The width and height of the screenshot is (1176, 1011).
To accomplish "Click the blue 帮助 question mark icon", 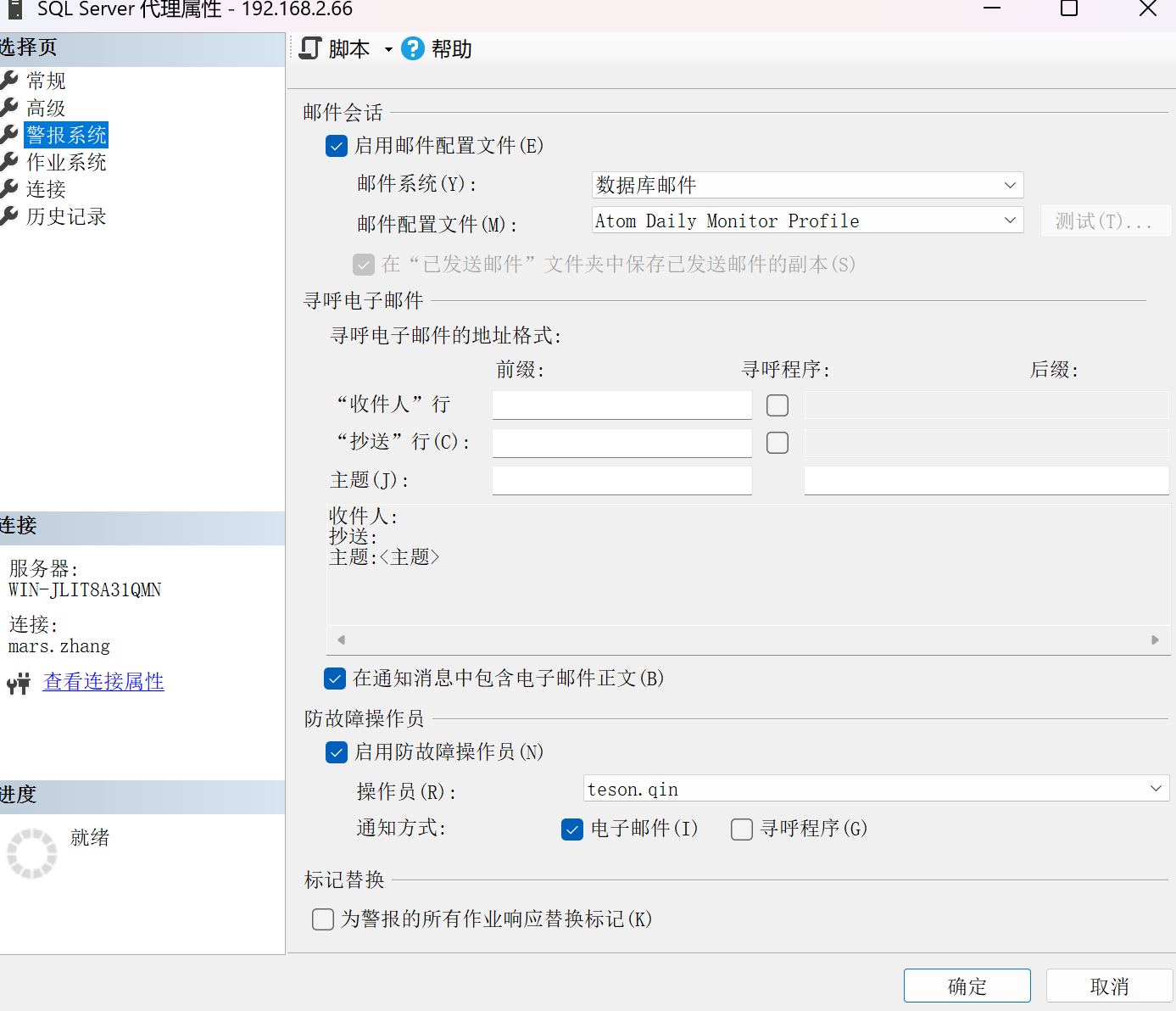I will (x=412, y=48).
